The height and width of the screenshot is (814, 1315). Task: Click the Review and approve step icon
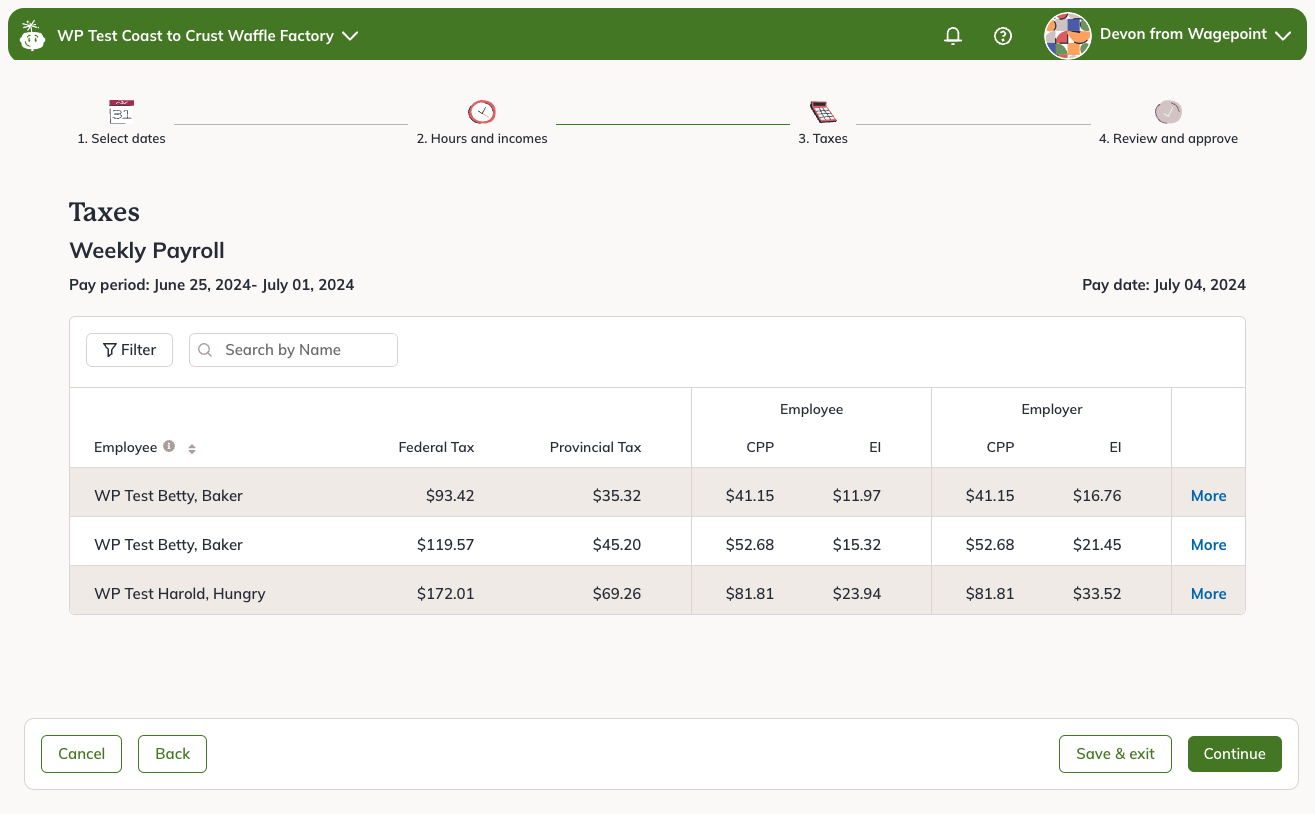(x=1168, y=112)
